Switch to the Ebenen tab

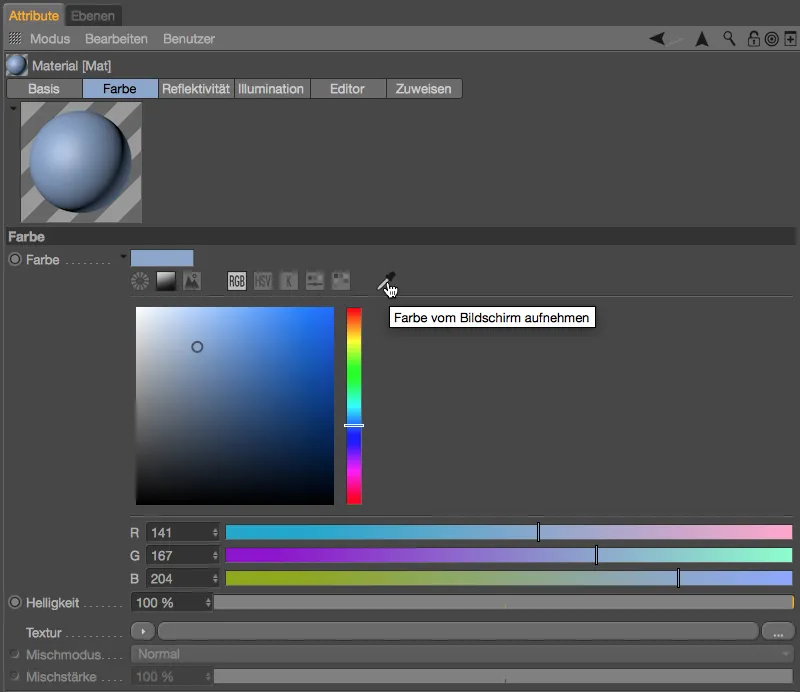[93, 16]
